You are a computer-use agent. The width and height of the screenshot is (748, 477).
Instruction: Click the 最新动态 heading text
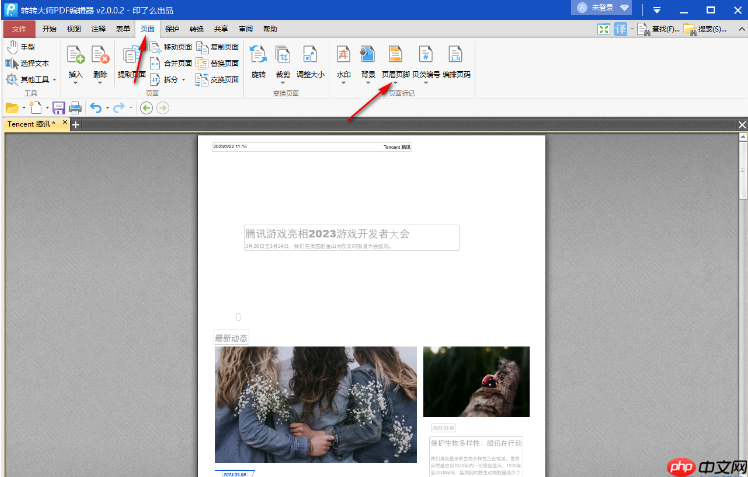tap(231, 338)
